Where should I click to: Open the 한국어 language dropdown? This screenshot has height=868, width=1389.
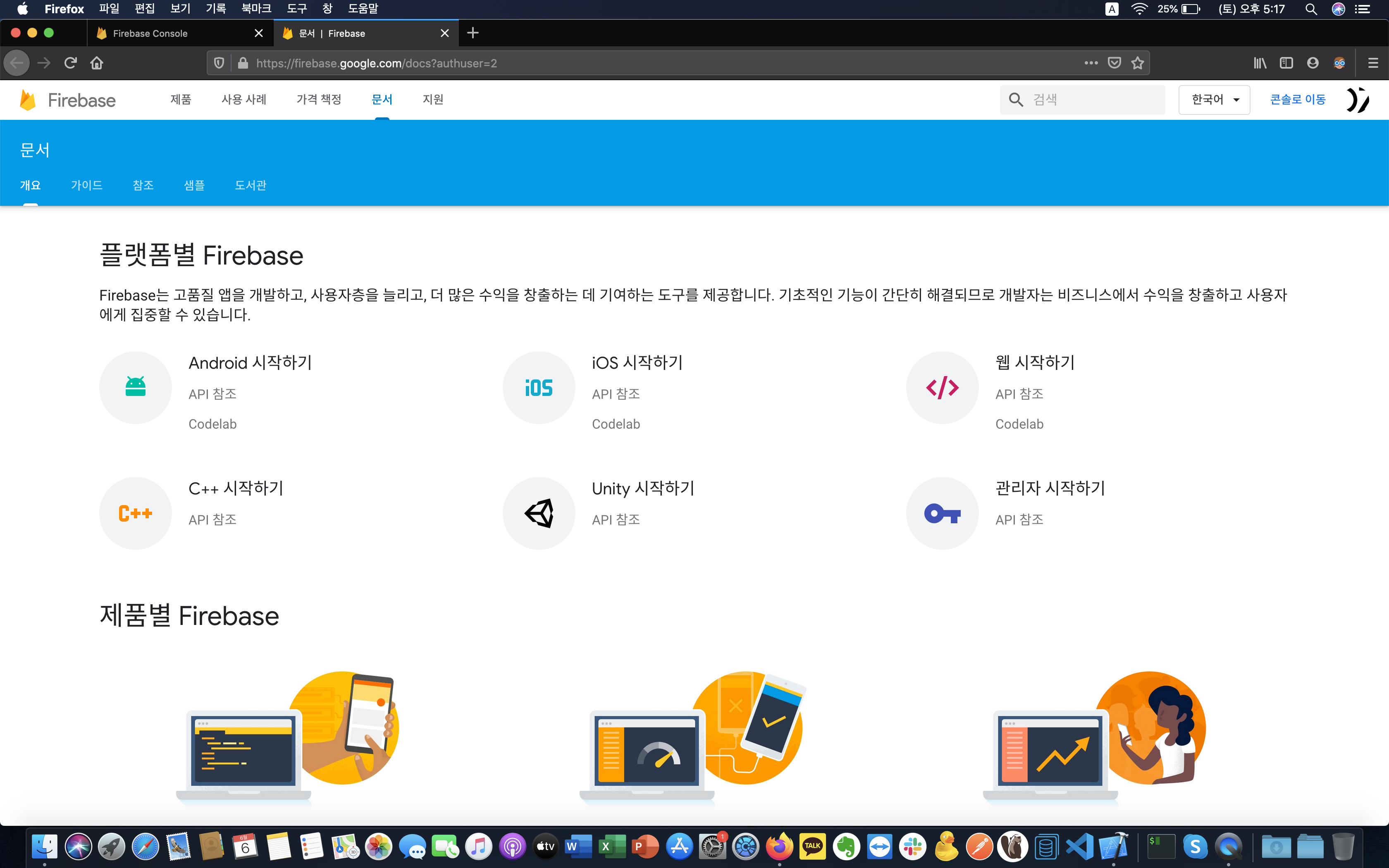1214,100
